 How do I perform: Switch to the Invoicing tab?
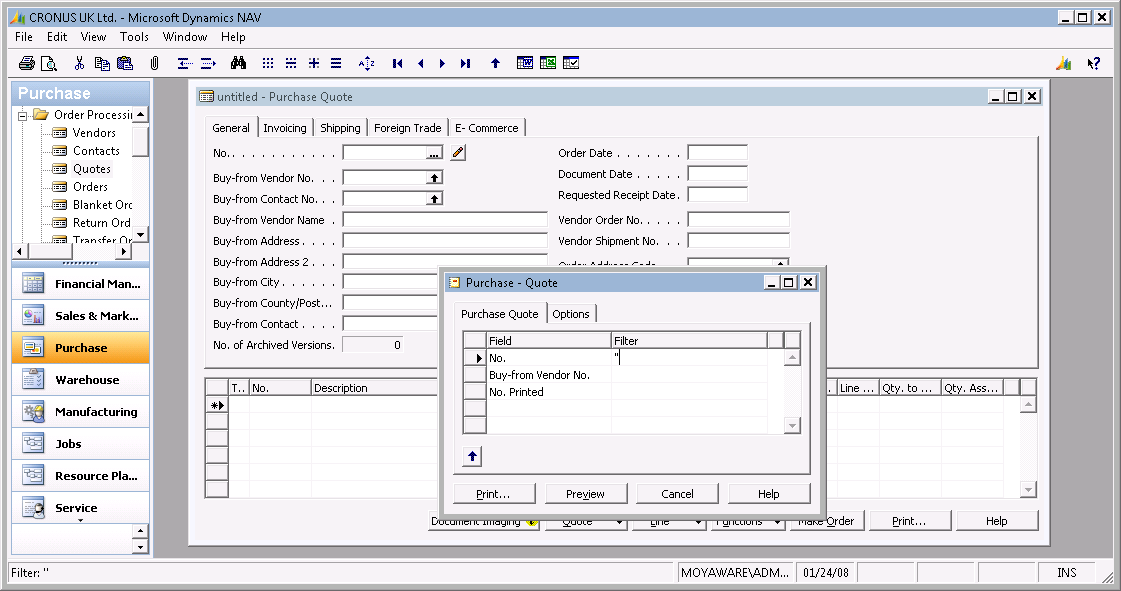(x=285, y=128)
